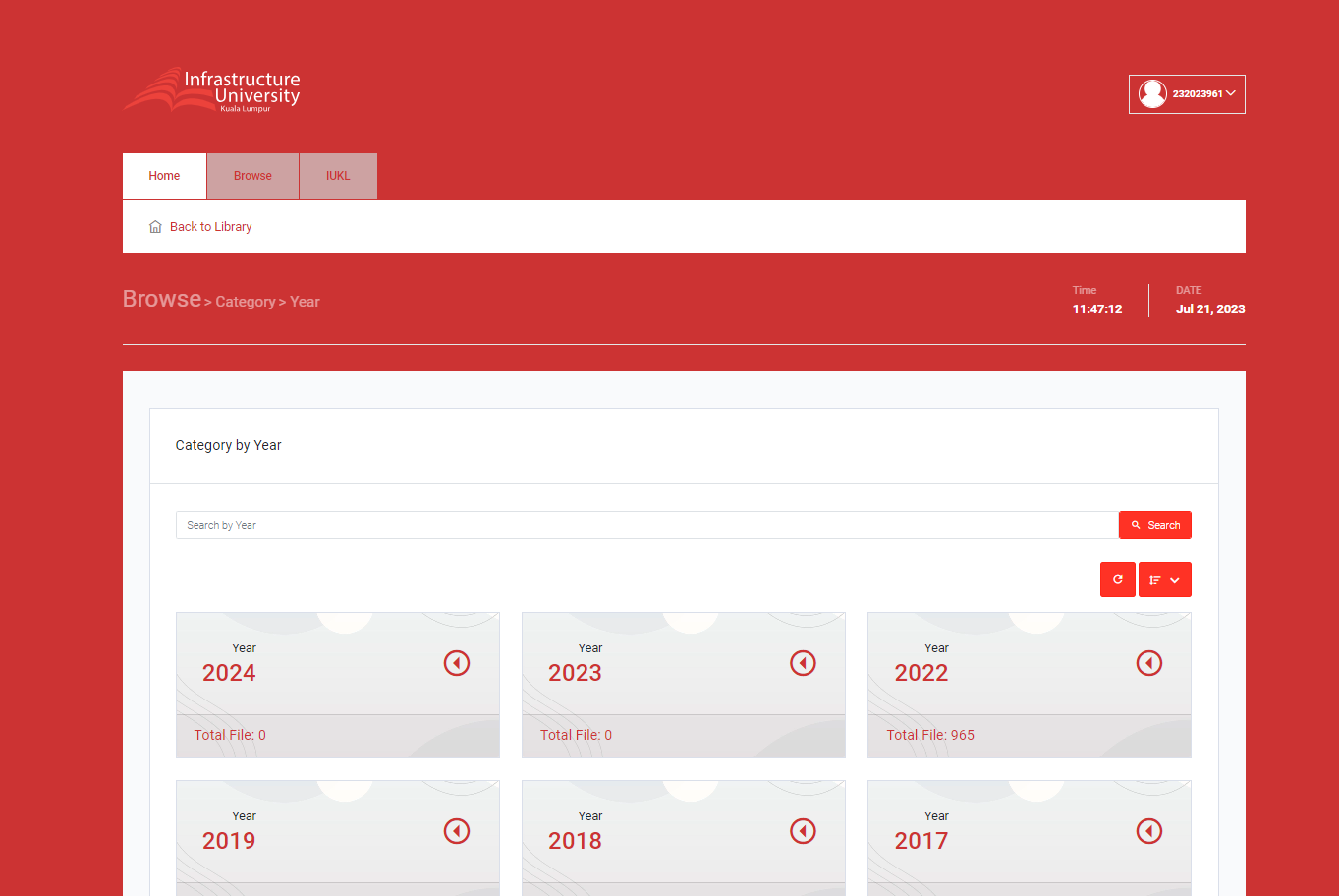Focus the Search by Year input field
This screenshot has width=1339, height=896.
pyautogui.click(x=647, y=525)
